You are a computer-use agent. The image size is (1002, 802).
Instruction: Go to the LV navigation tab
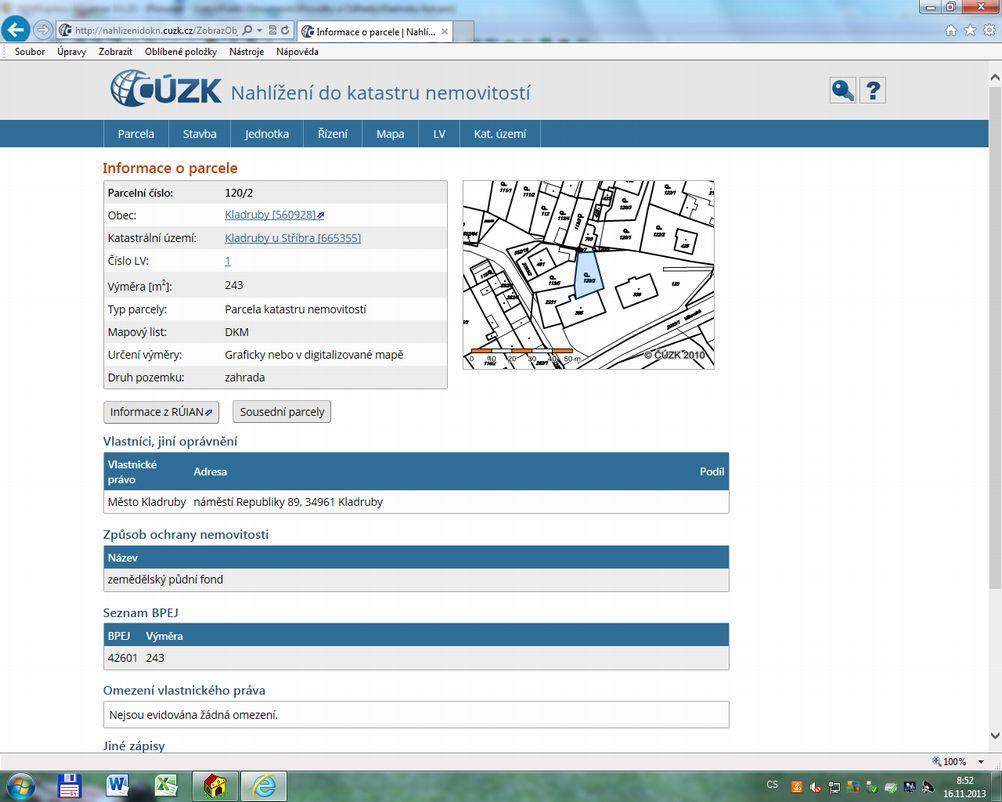coord(439,134)
